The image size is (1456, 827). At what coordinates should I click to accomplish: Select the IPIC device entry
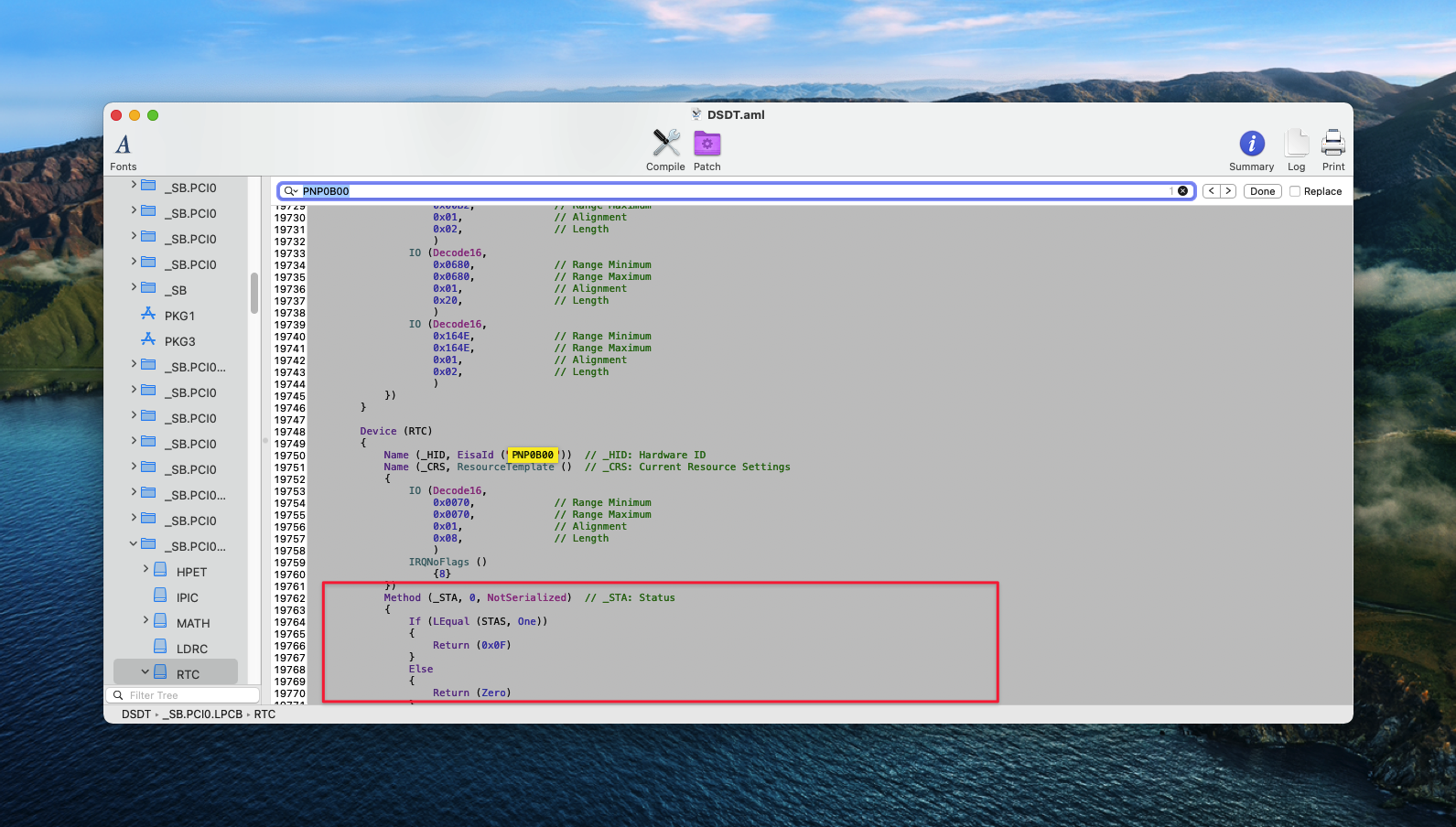(x=187, y=597)
